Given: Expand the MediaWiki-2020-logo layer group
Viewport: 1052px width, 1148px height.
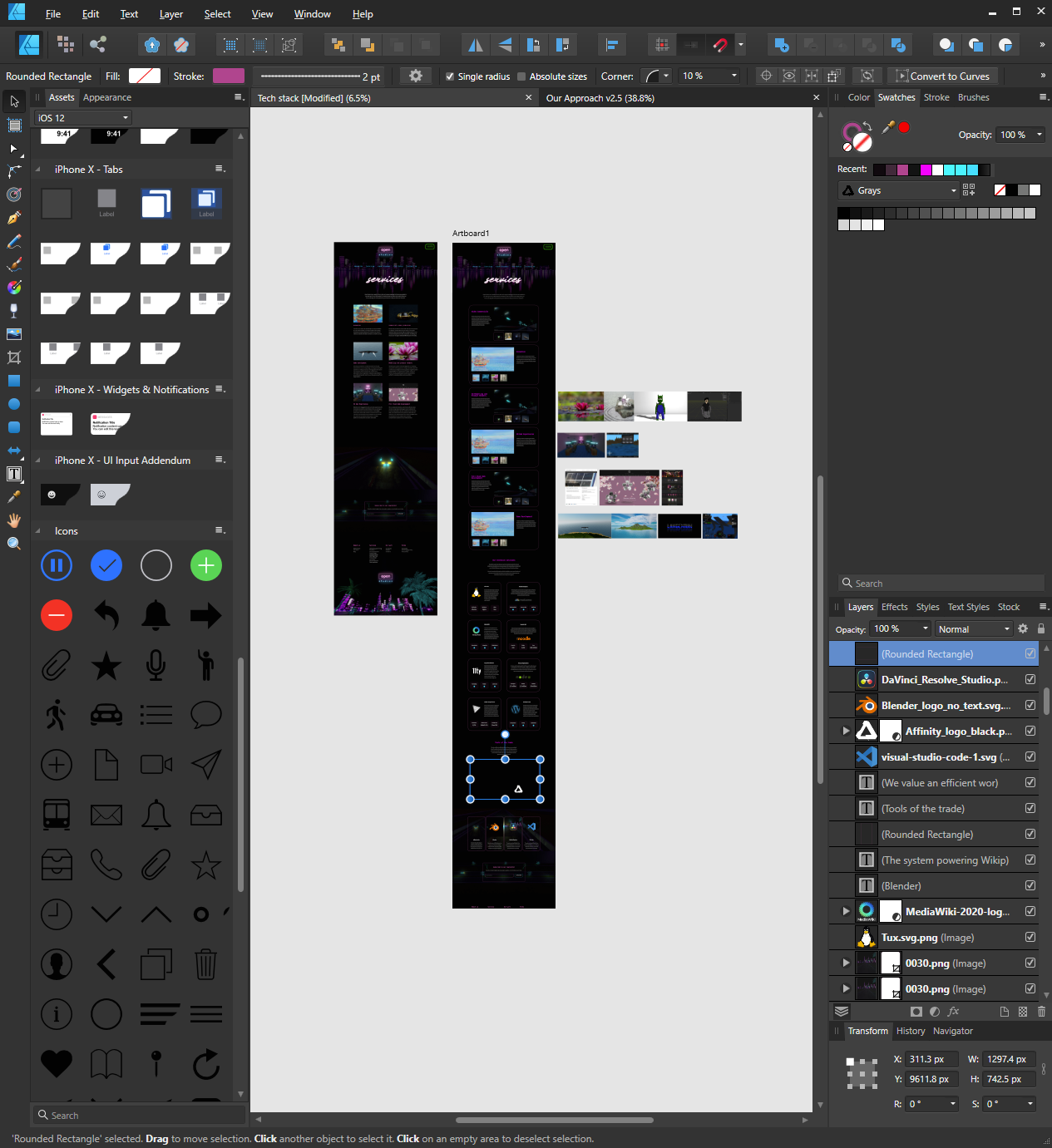Looking at the screenshot, I should [x=846, y=911].
